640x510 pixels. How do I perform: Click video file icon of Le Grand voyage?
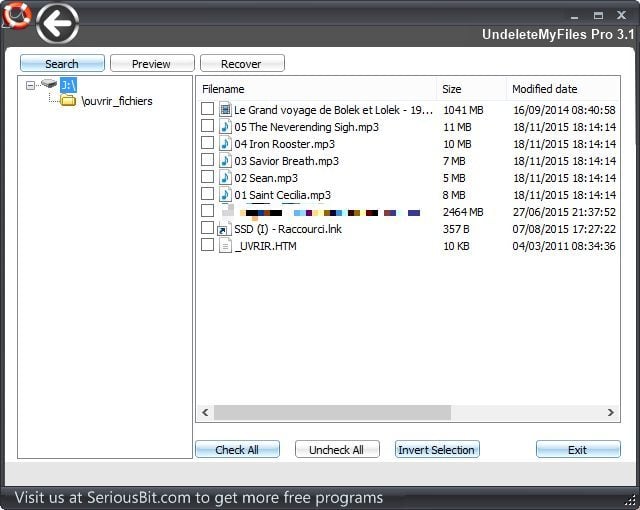tap(225, 109)
